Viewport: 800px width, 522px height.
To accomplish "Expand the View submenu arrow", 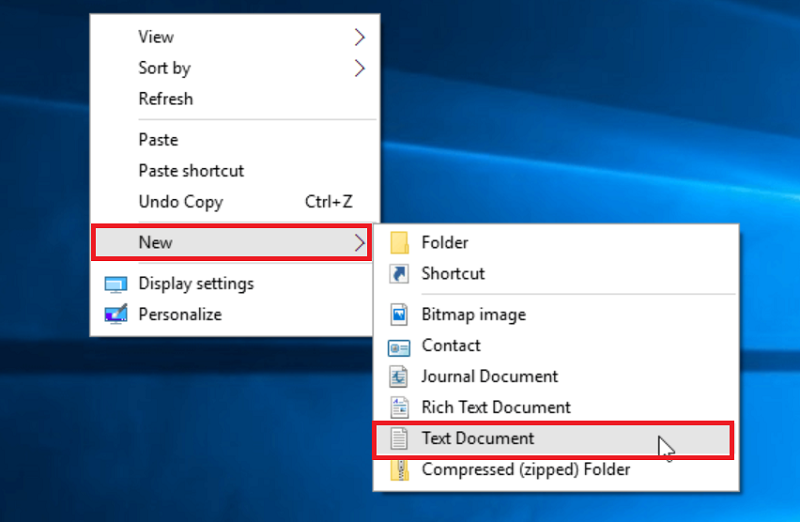I will tap(360, 38).
